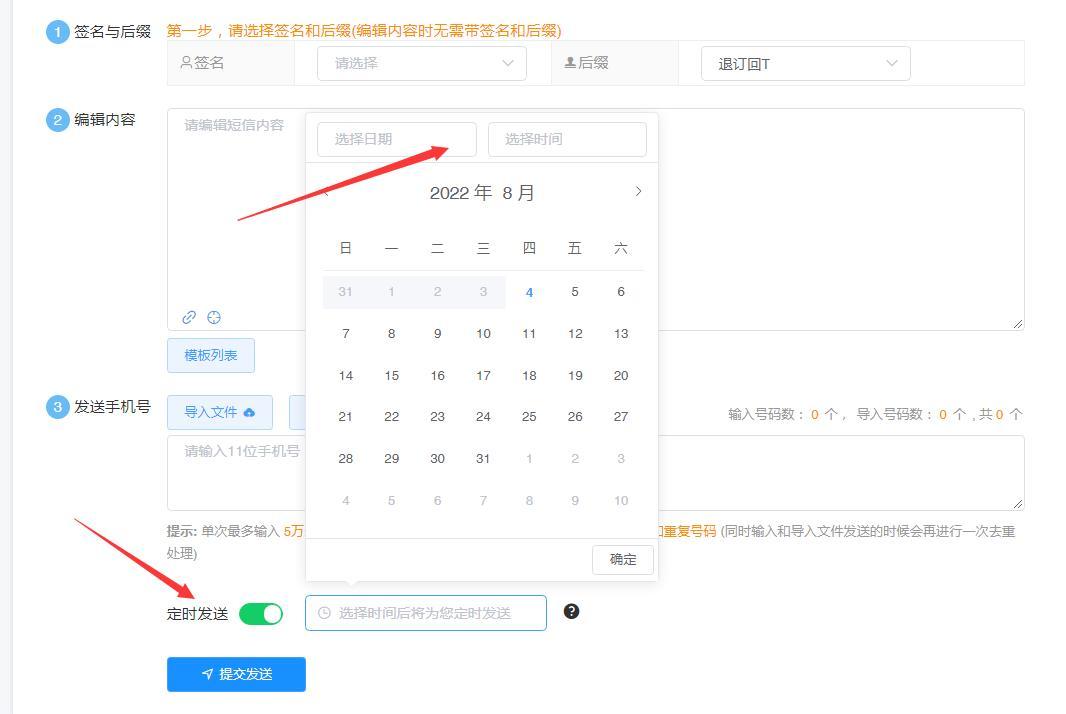Open the 模板列表 button
This screenshot has height=714, width=1066.
(211, 355)
